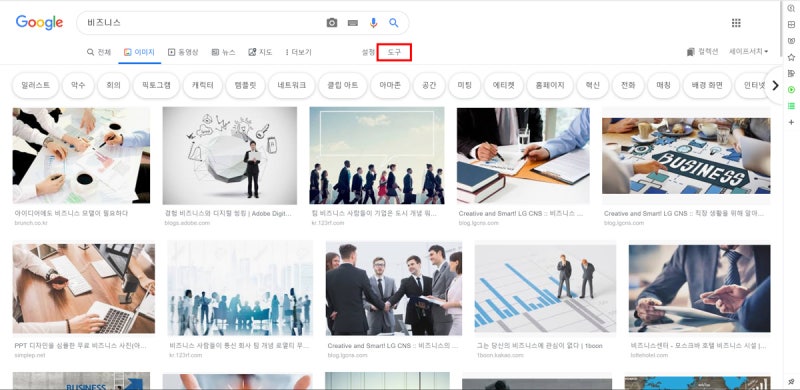The width and height of the screenshot is (800, 390).
Task: Open the 더보기 more menu
Action: pos(298,52)
